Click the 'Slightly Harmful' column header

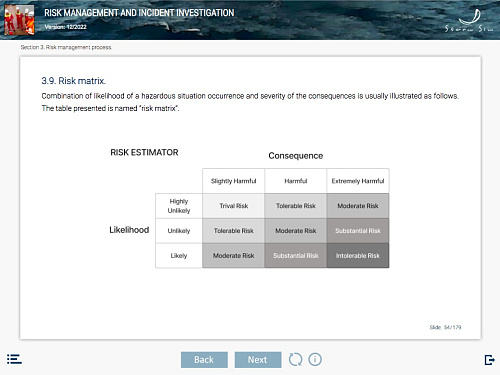click(x=234, y=181)
